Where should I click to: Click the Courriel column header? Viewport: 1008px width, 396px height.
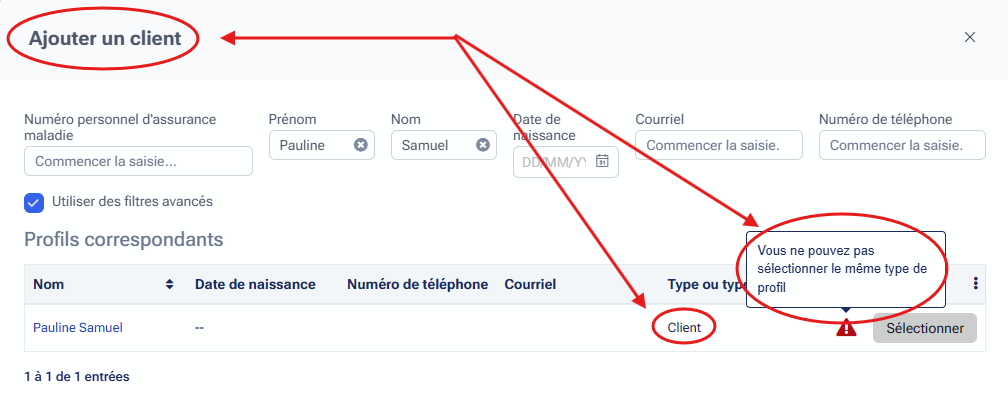[x=530, y=284]
